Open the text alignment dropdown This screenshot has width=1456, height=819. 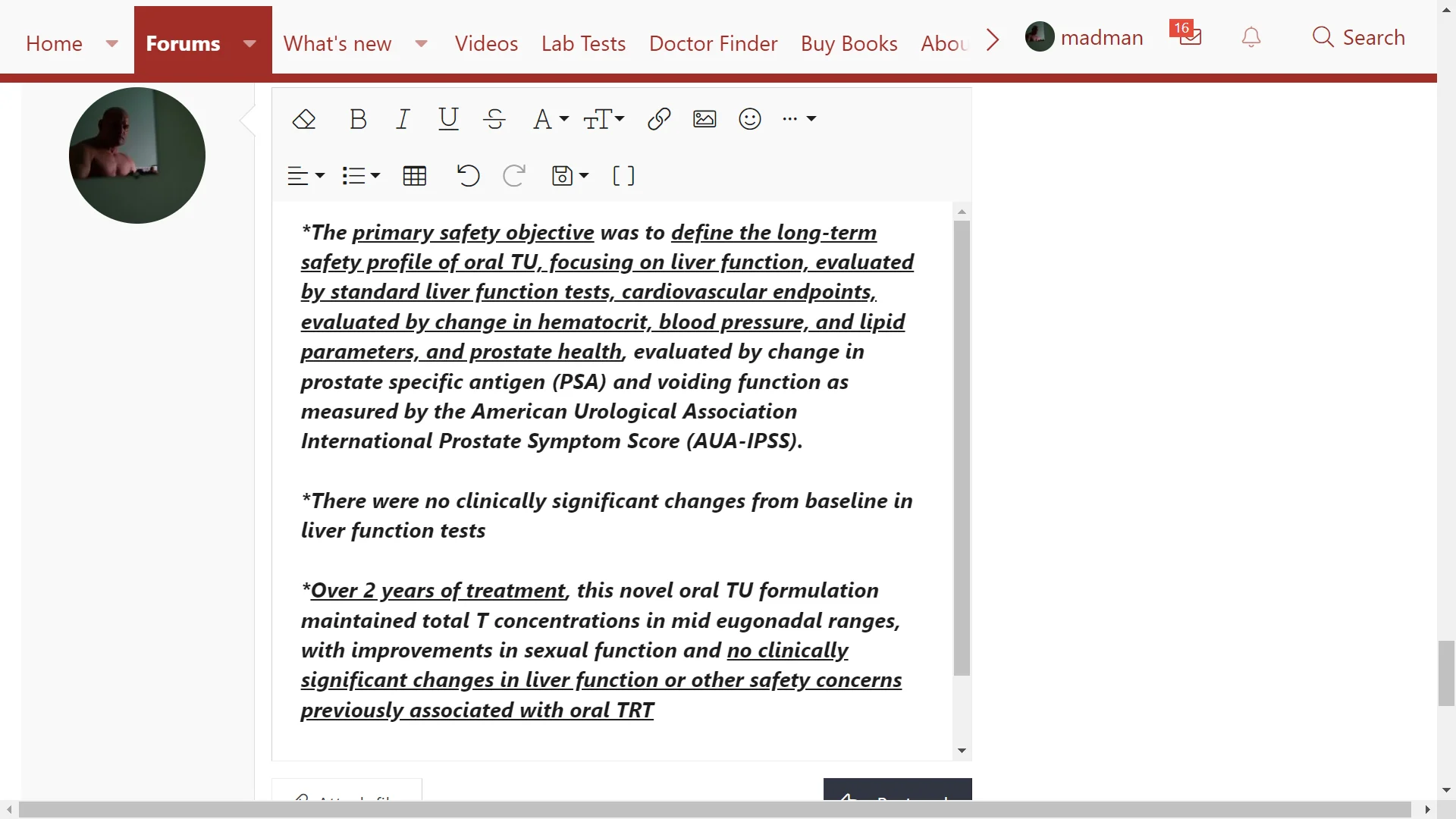click(306, 176)
